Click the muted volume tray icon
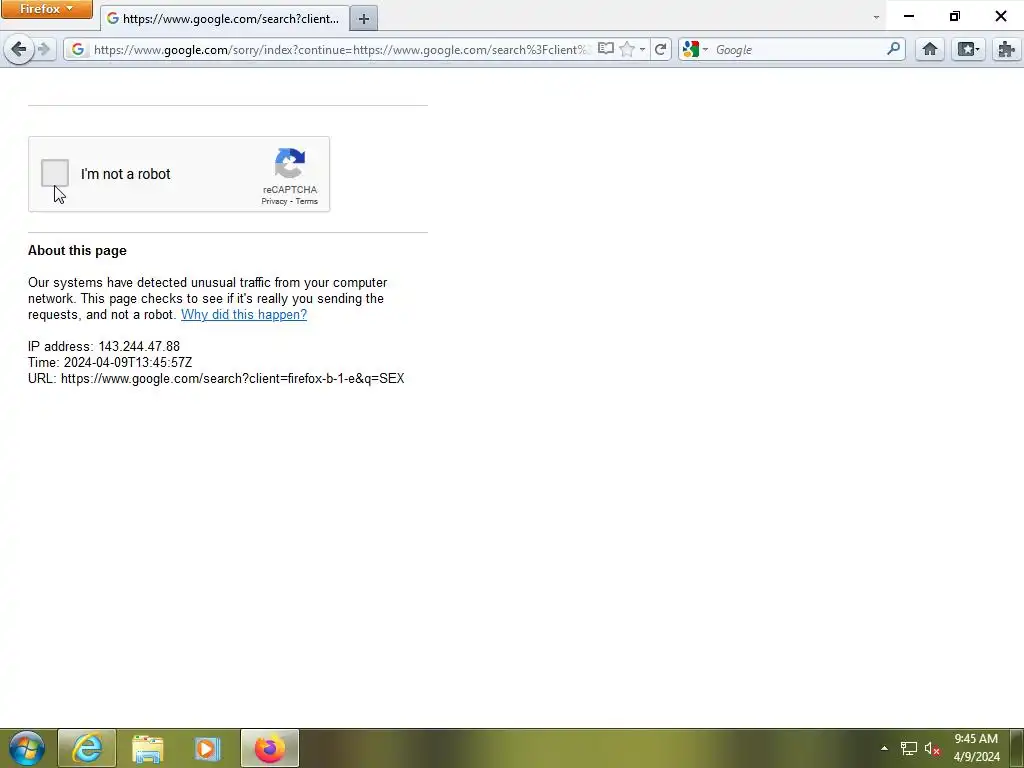This screenshot has height=768, width=1024. coord(932,748)
